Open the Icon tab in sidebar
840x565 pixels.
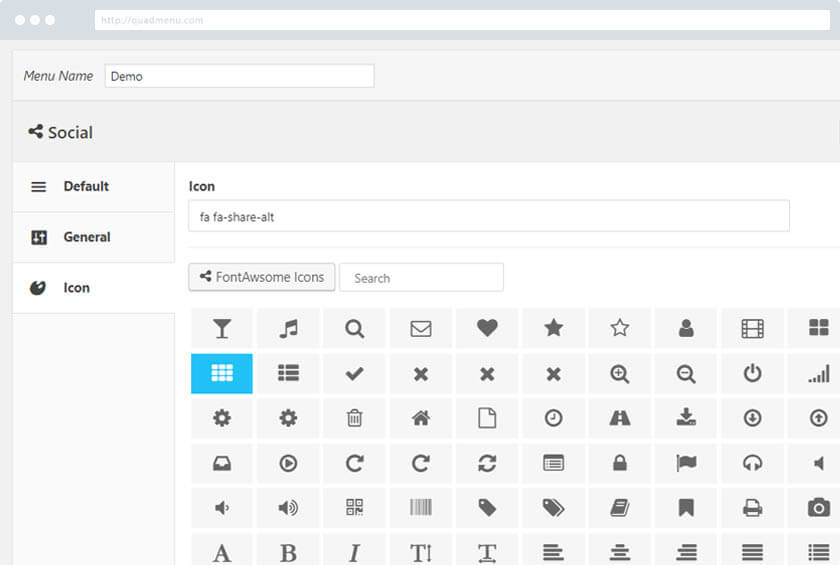[77, 288]
